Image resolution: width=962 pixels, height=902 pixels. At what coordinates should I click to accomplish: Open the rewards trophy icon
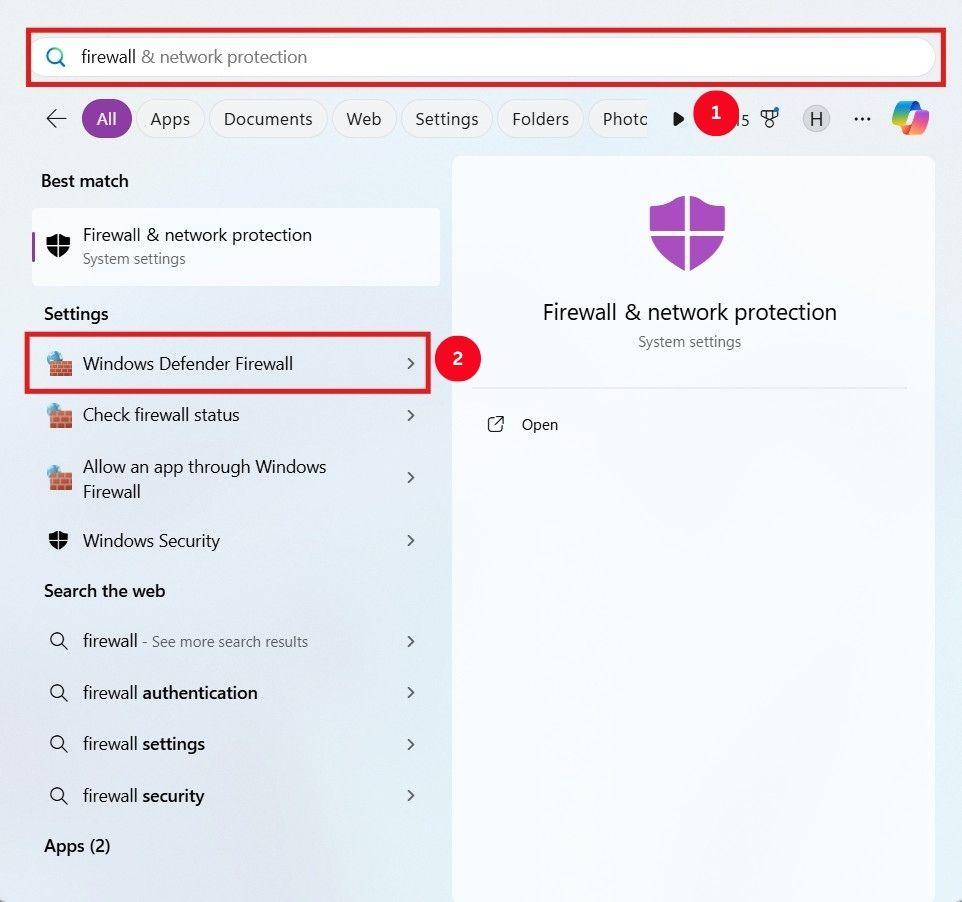coord(769,118)
